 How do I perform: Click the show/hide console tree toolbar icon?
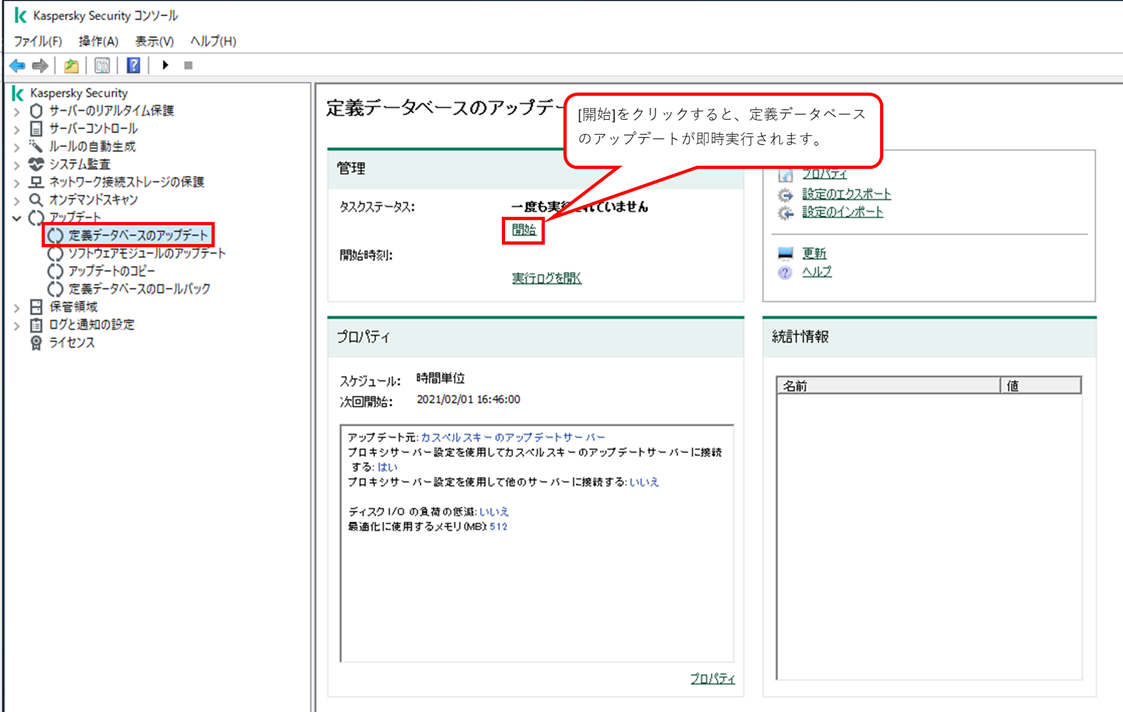tap(102, 65)
